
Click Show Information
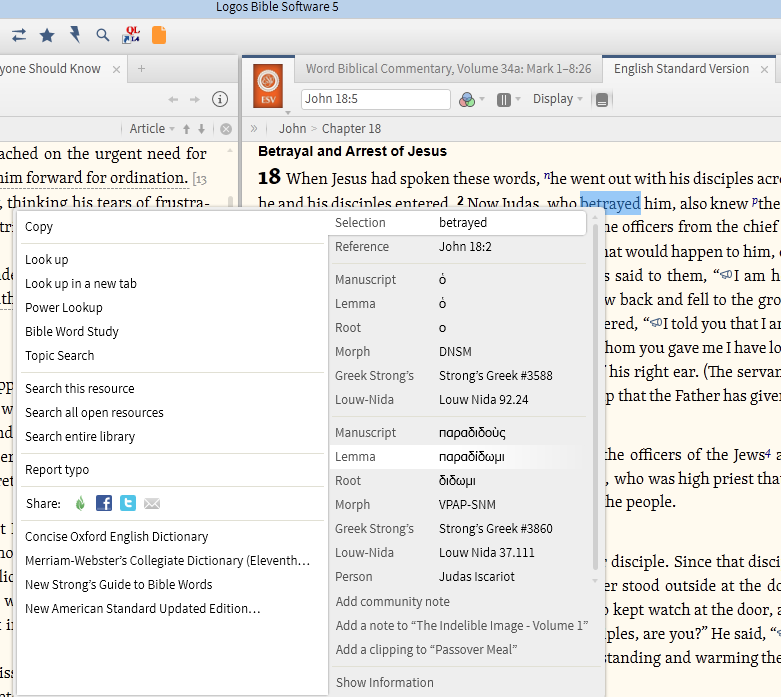[x=385, y=682]
